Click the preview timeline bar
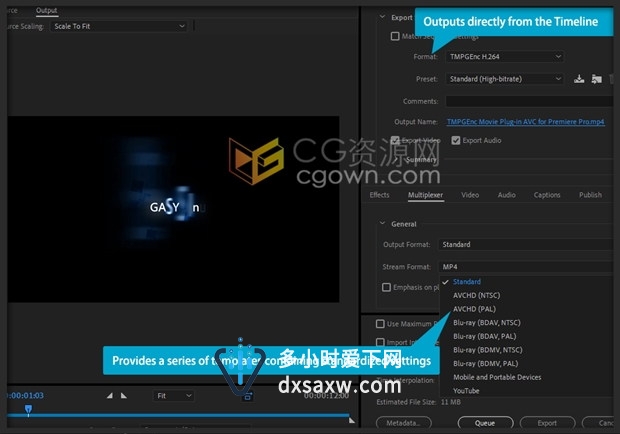The image size is (620, 434). pos(178,415)
